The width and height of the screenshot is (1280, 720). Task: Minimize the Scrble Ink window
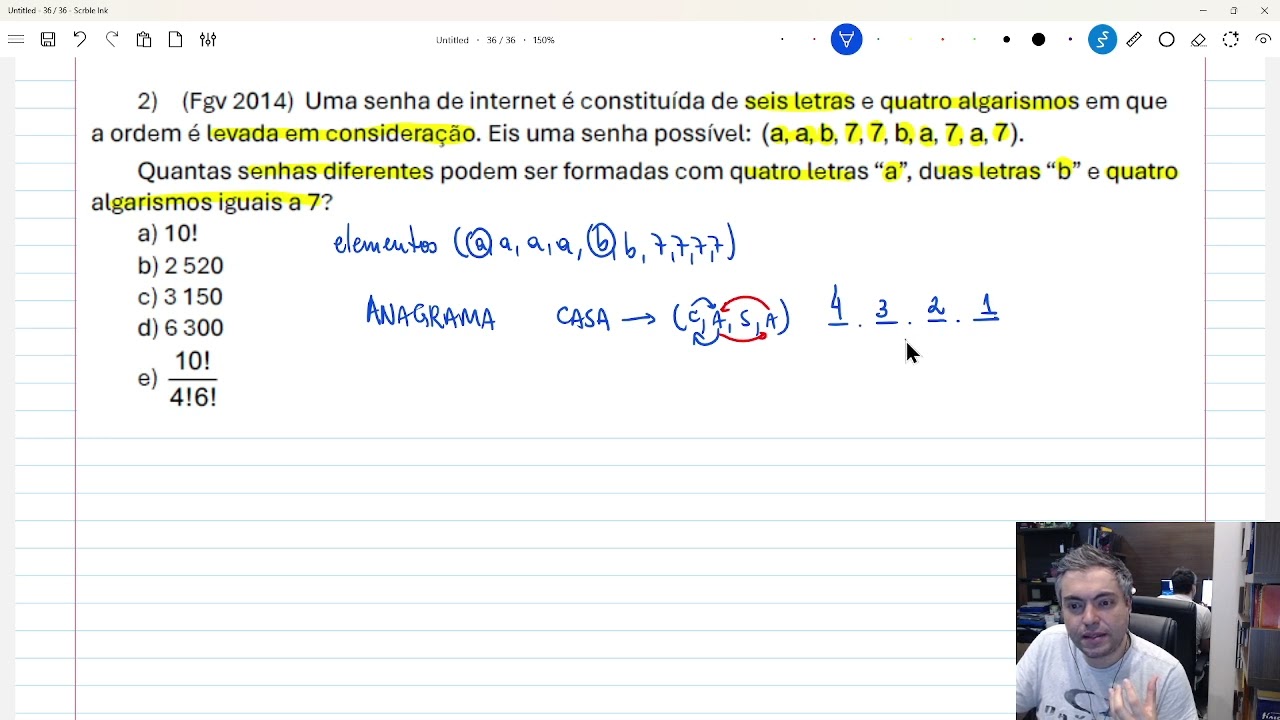click(1202, 10)
